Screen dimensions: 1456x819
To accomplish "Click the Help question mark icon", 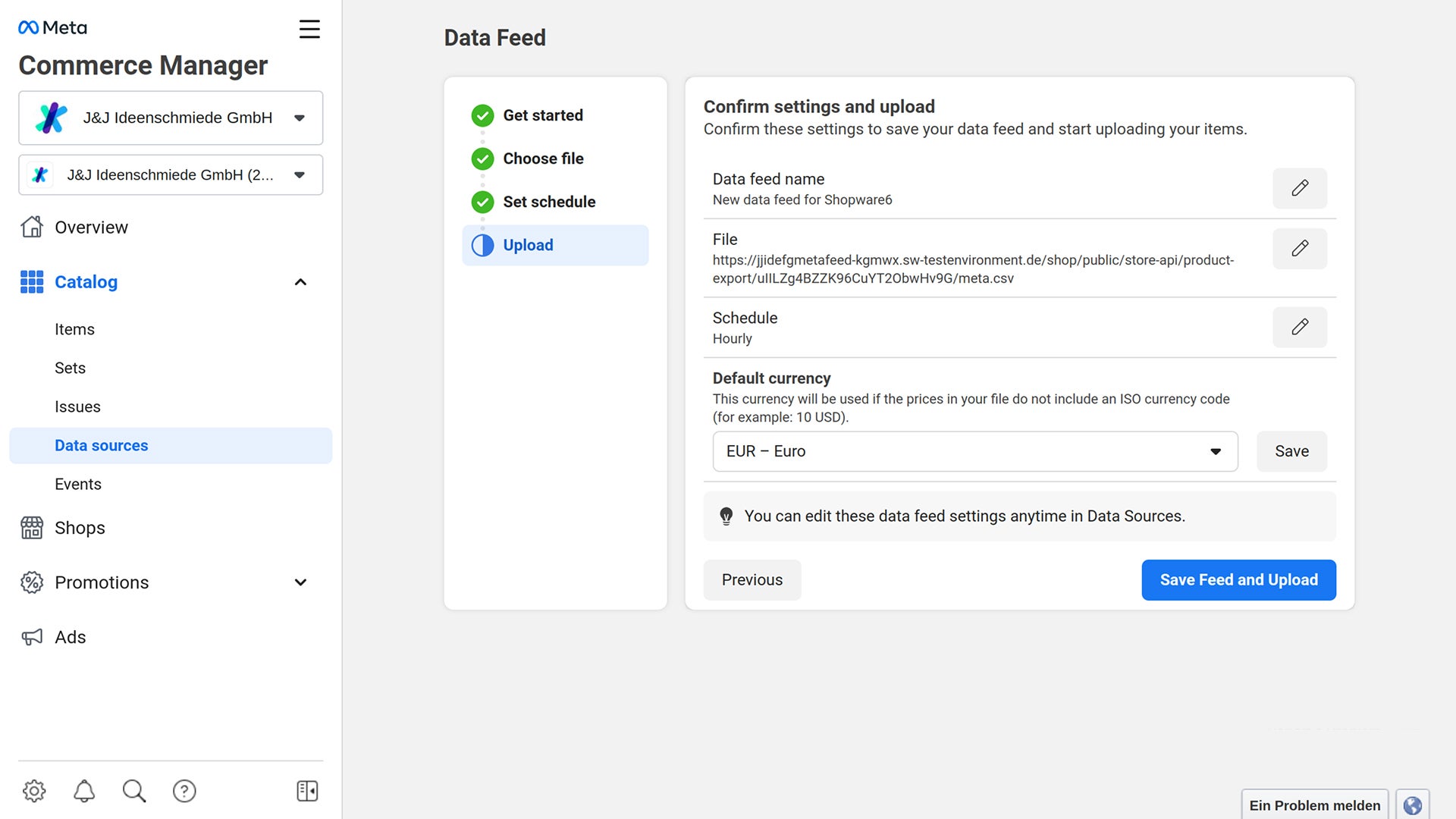I will tap(183, 791).
